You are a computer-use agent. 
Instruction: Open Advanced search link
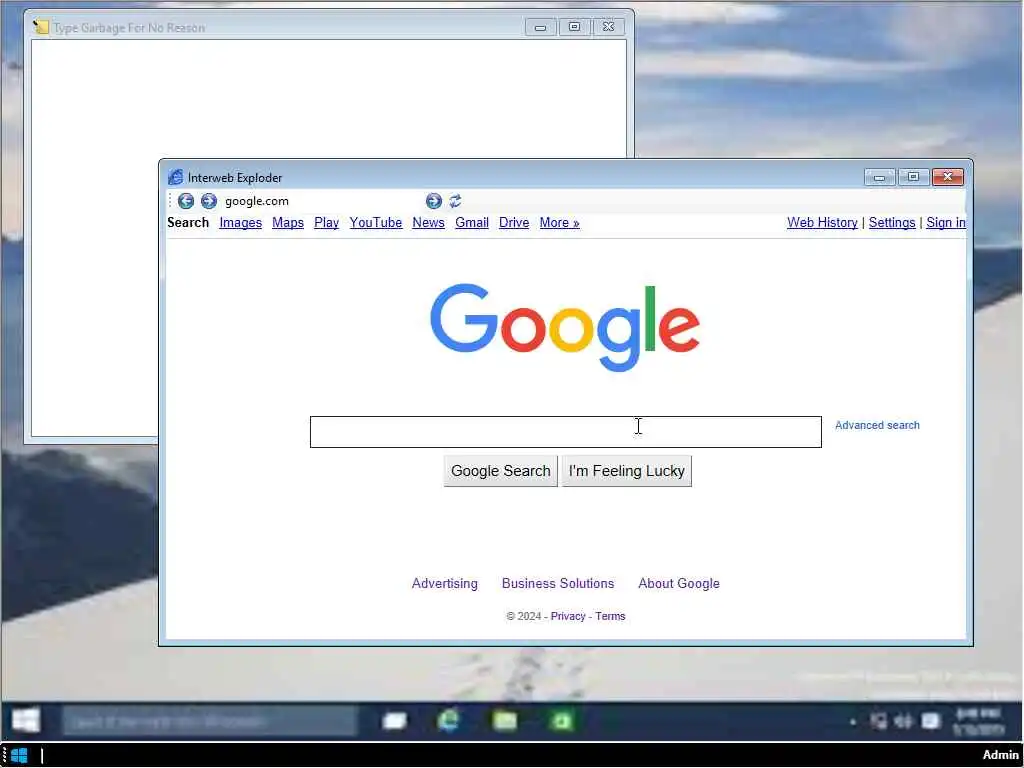(x=877, y=425)
